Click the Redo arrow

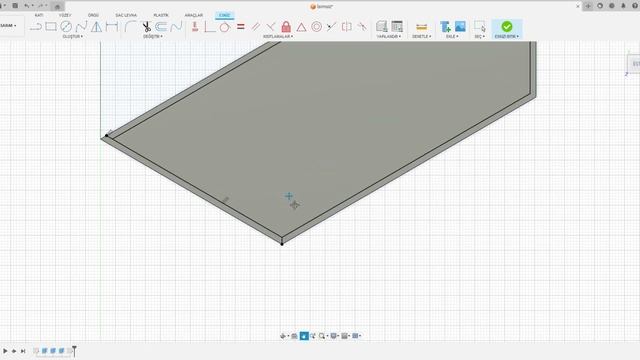41,6
